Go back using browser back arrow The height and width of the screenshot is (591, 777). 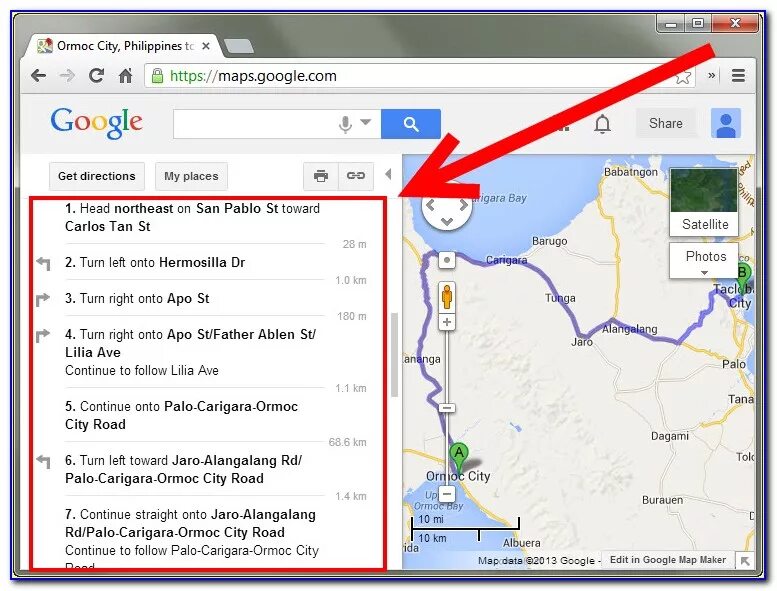click(x=38, y=75)
